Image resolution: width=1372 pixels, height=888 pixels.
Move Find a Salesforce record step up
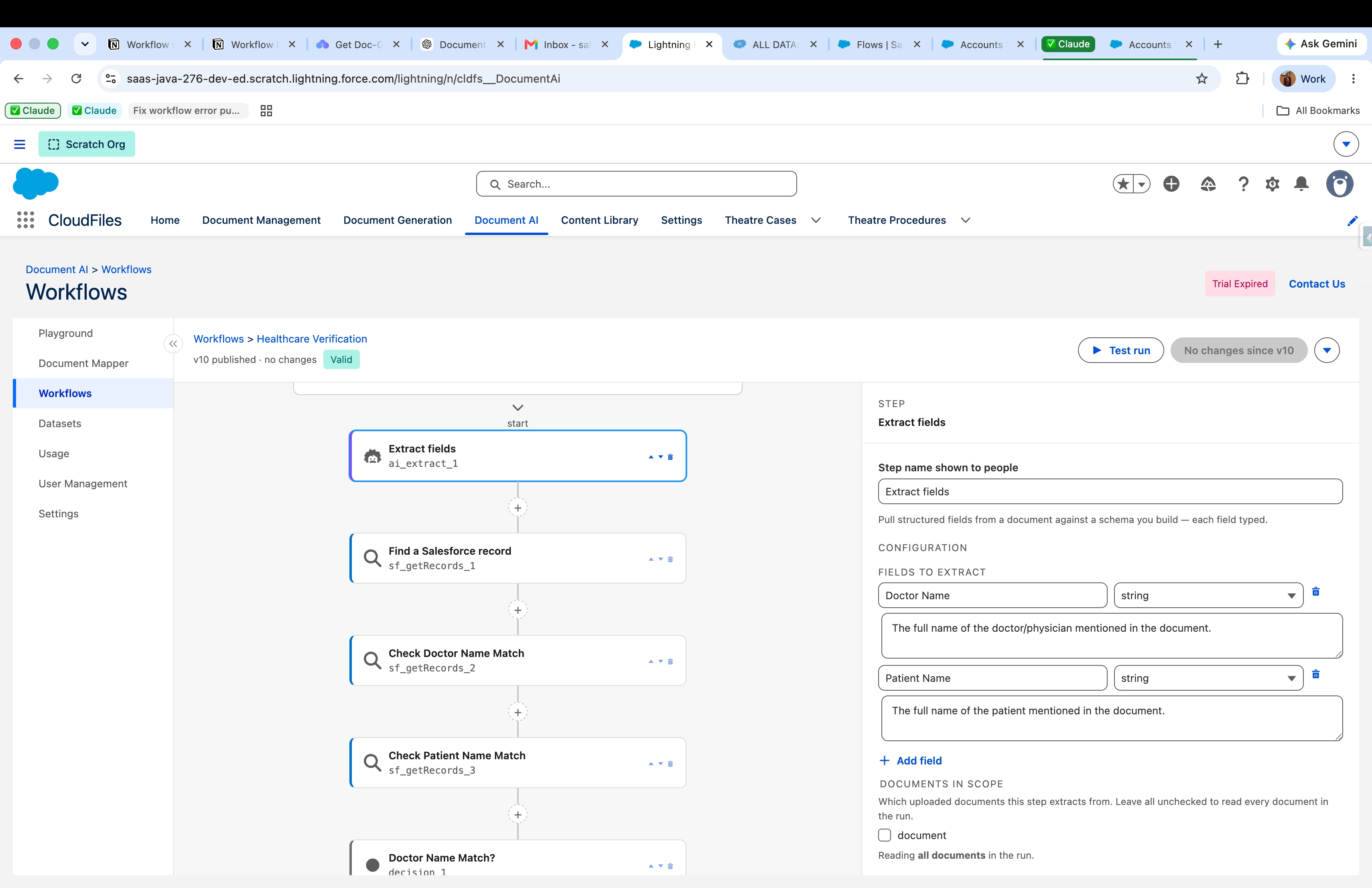(x=651, y=559)
